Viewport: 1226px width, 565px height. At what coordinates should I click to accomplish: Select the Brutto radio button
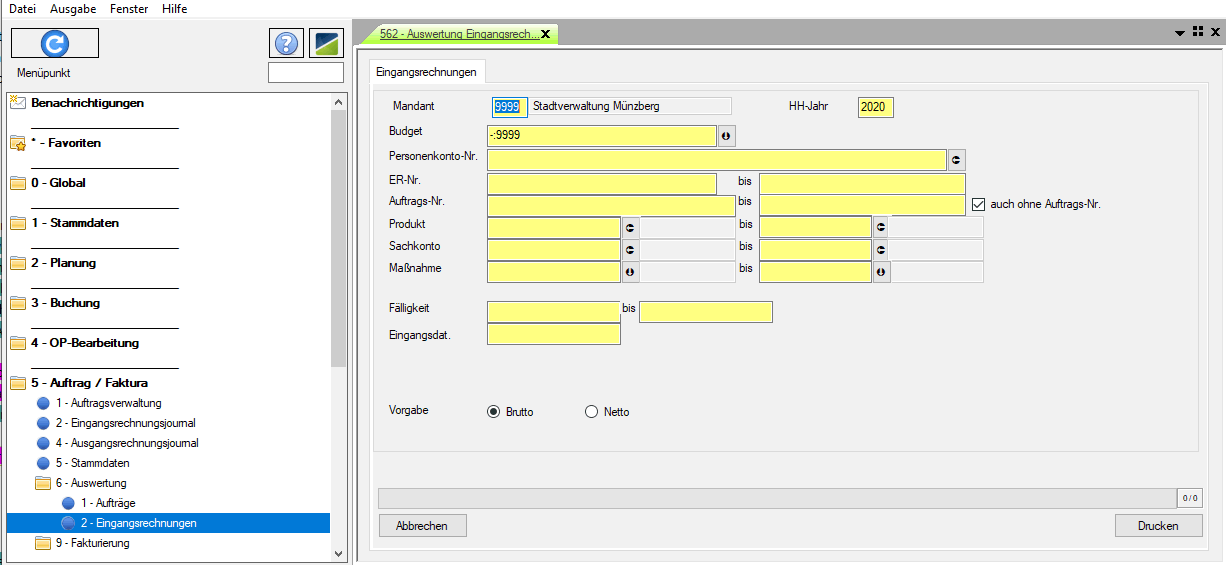pos(493,412)
